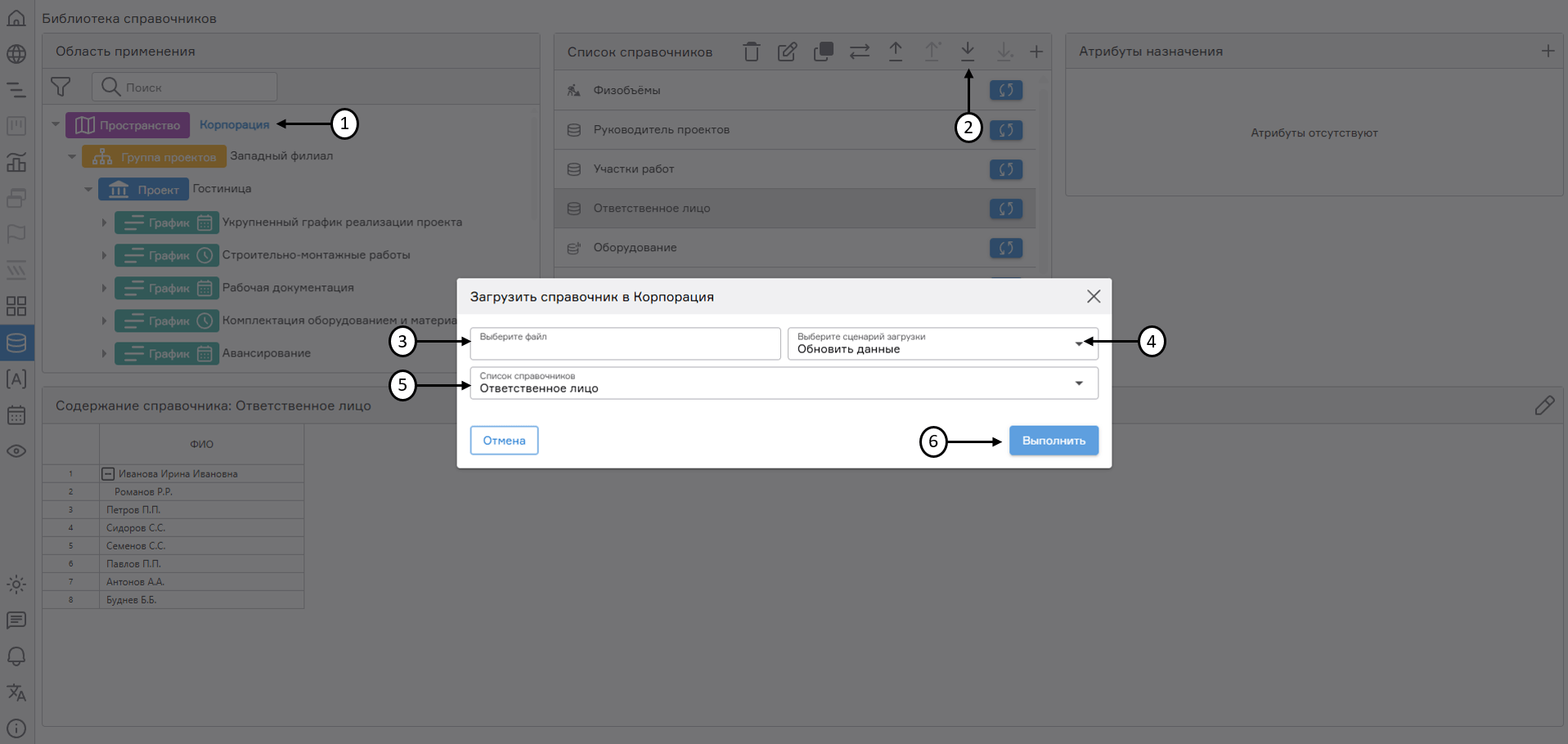Click the copy icon in reference list toolbar
The height and width of the screenshot is (744, 1568).
click(823, 52)
